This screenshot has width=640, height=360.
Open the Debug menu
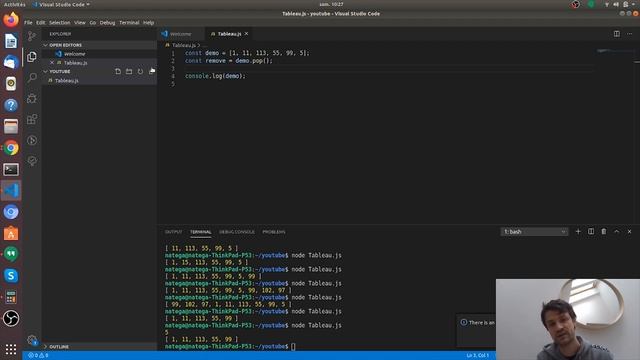point(107,23)
